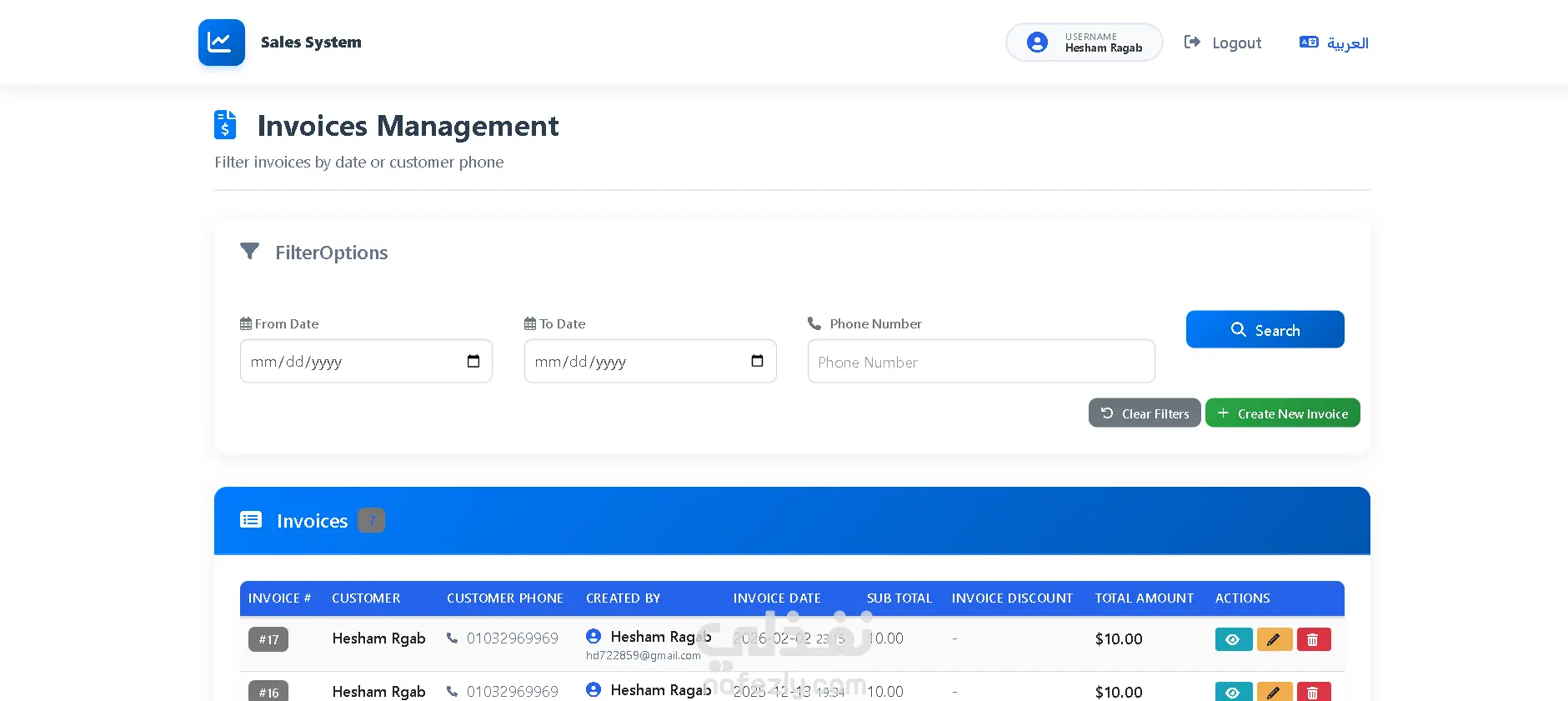Click the INVOICE DISCOUNT column header
Viewport: 1568px width, 701px height.
click(x=1013, y=598)
